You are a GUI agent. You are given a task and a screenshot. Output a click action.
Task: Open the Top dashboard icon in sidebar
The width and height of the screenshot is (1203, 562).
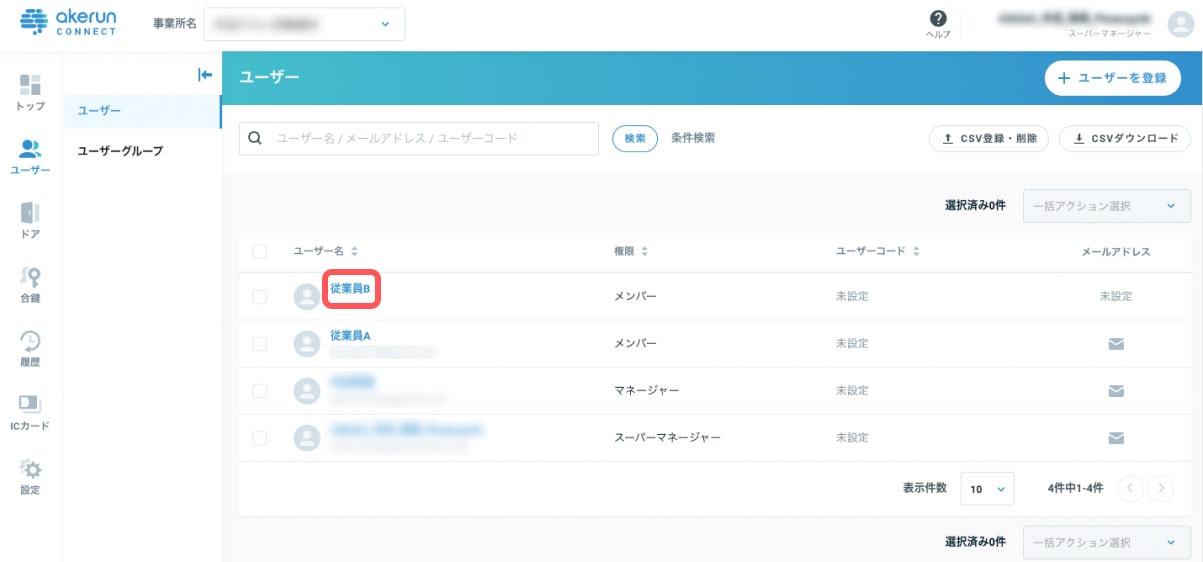[30, 85]
